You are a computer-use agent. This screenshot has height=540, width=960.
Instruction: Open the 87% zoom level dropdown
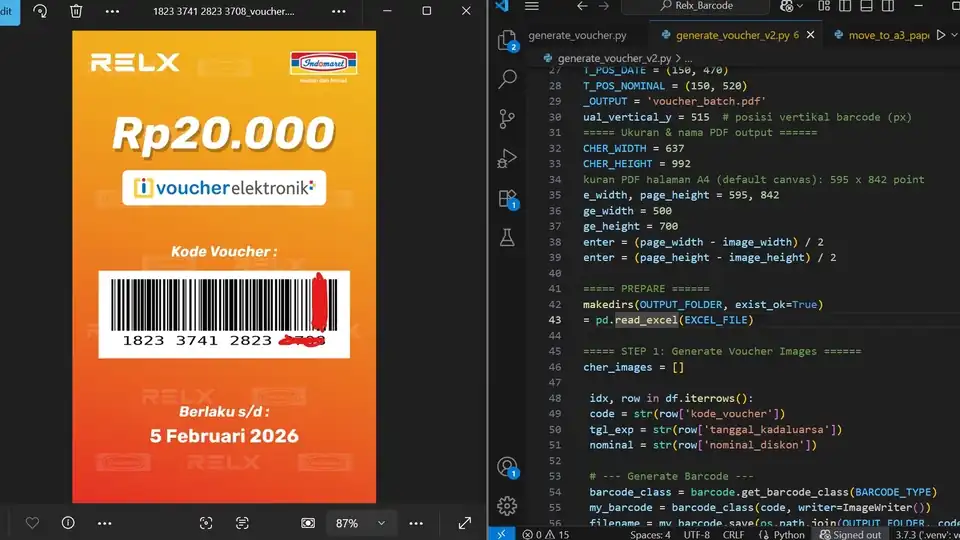361,523
